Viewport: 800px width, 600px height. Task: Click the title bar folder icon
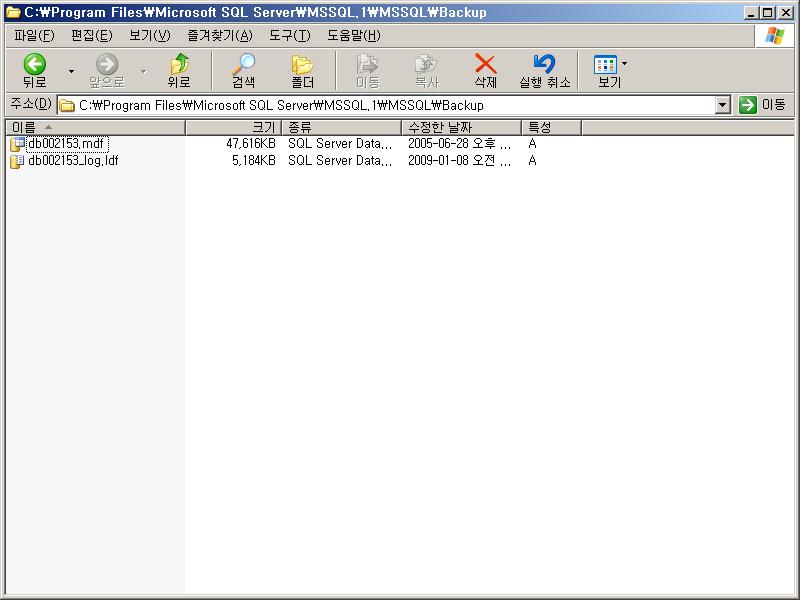pyautogui.click(x=13, y=12)
